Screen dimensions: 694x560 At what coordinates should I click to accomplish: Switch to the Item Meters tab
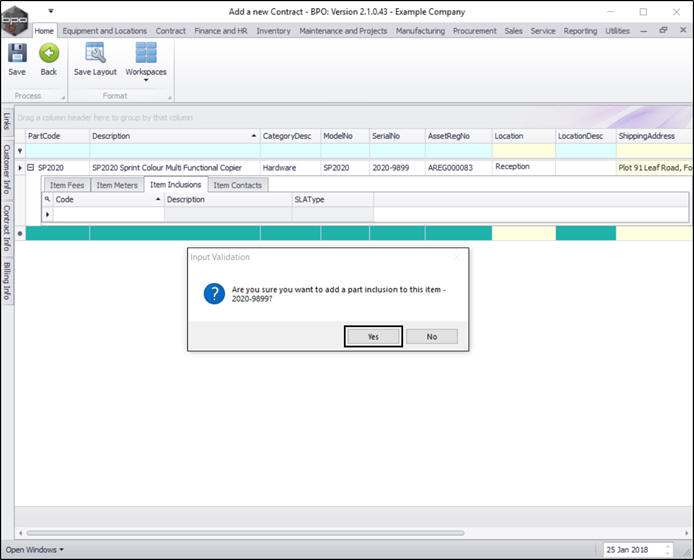(x=117, y=185)
